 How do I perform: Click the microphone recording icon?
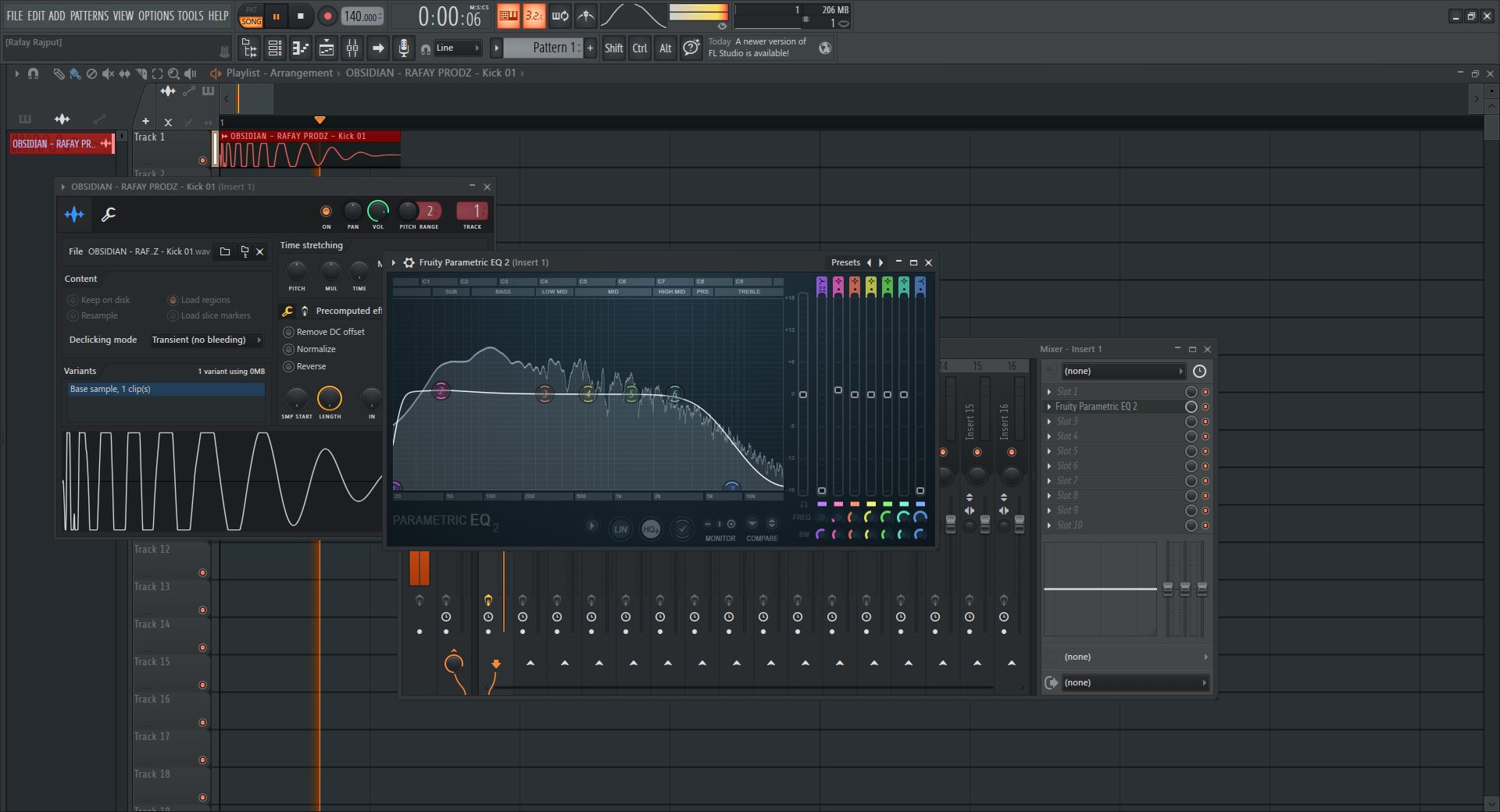[403, 48]
